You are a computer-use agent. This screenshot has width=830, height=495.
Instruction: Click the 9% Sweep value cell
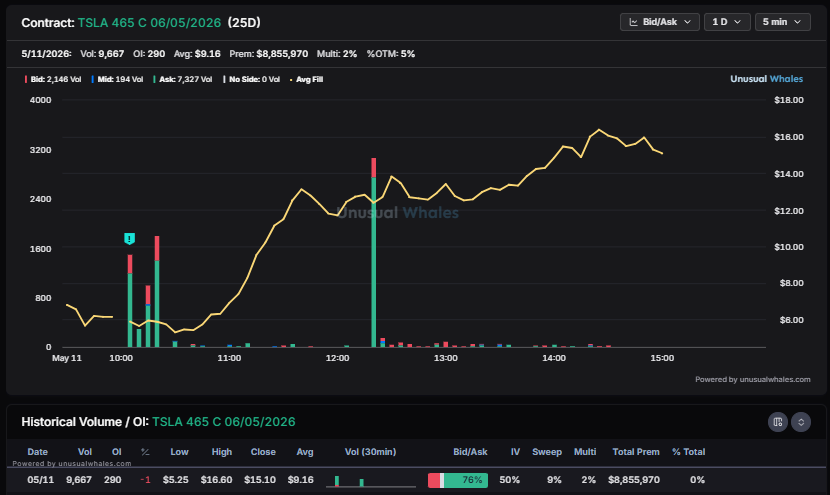(554, 480)
